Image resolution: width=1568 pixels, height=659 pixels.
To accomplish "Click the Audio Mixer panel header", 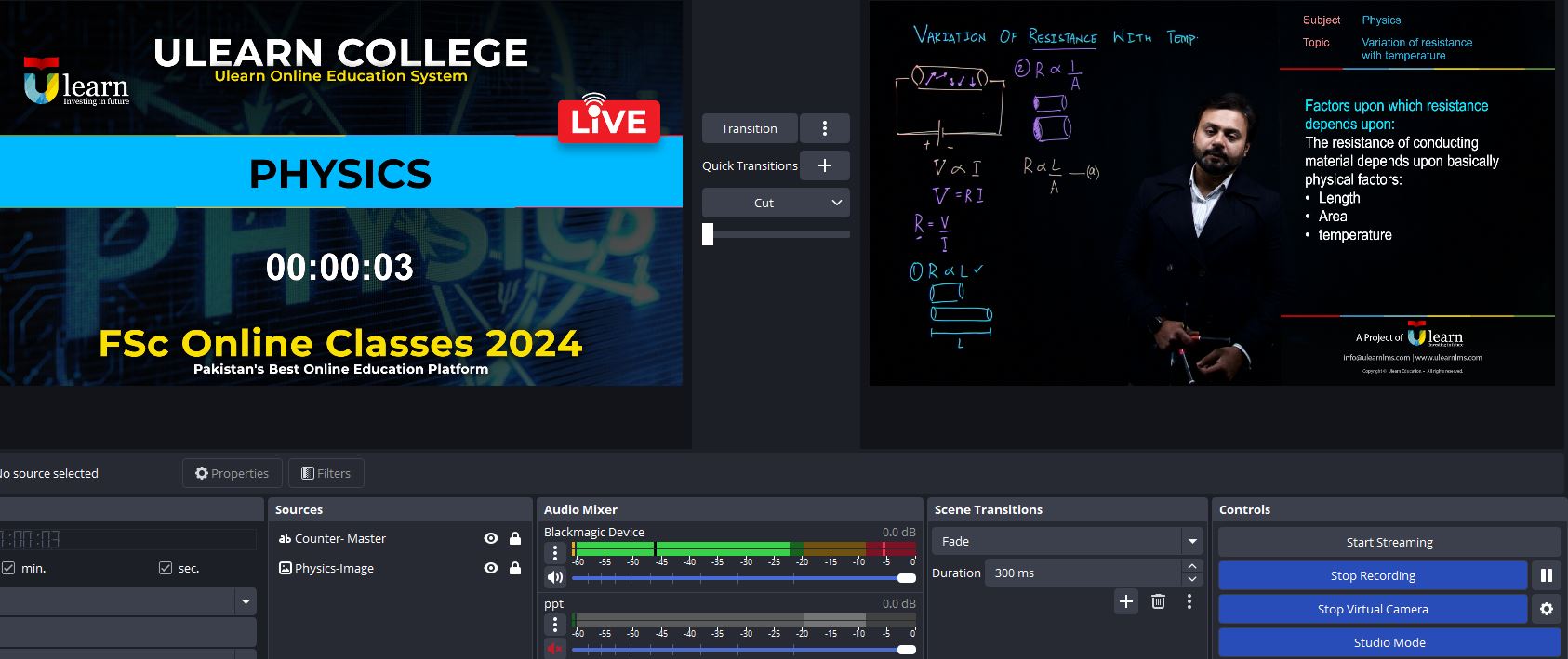I will click(x=730, y=509).
